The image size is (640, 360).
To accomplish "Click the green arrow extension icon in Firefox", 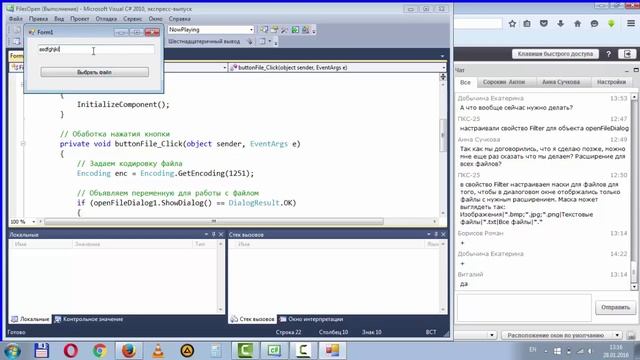I will pos(611,24).
